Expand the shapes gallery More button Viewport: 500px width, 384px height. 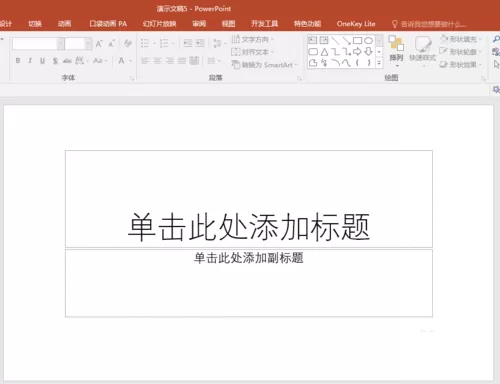pyautogui.click(x=379, y=63)
